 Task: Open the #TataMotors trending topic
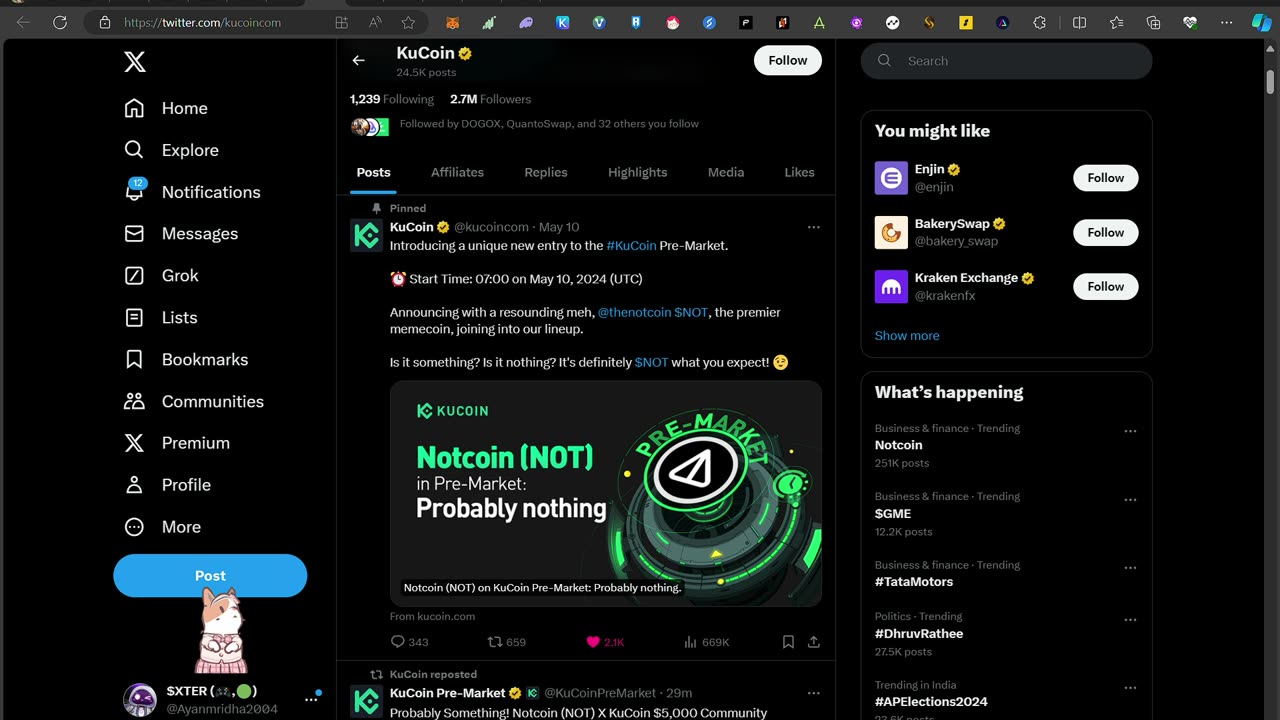click(914, 582)
